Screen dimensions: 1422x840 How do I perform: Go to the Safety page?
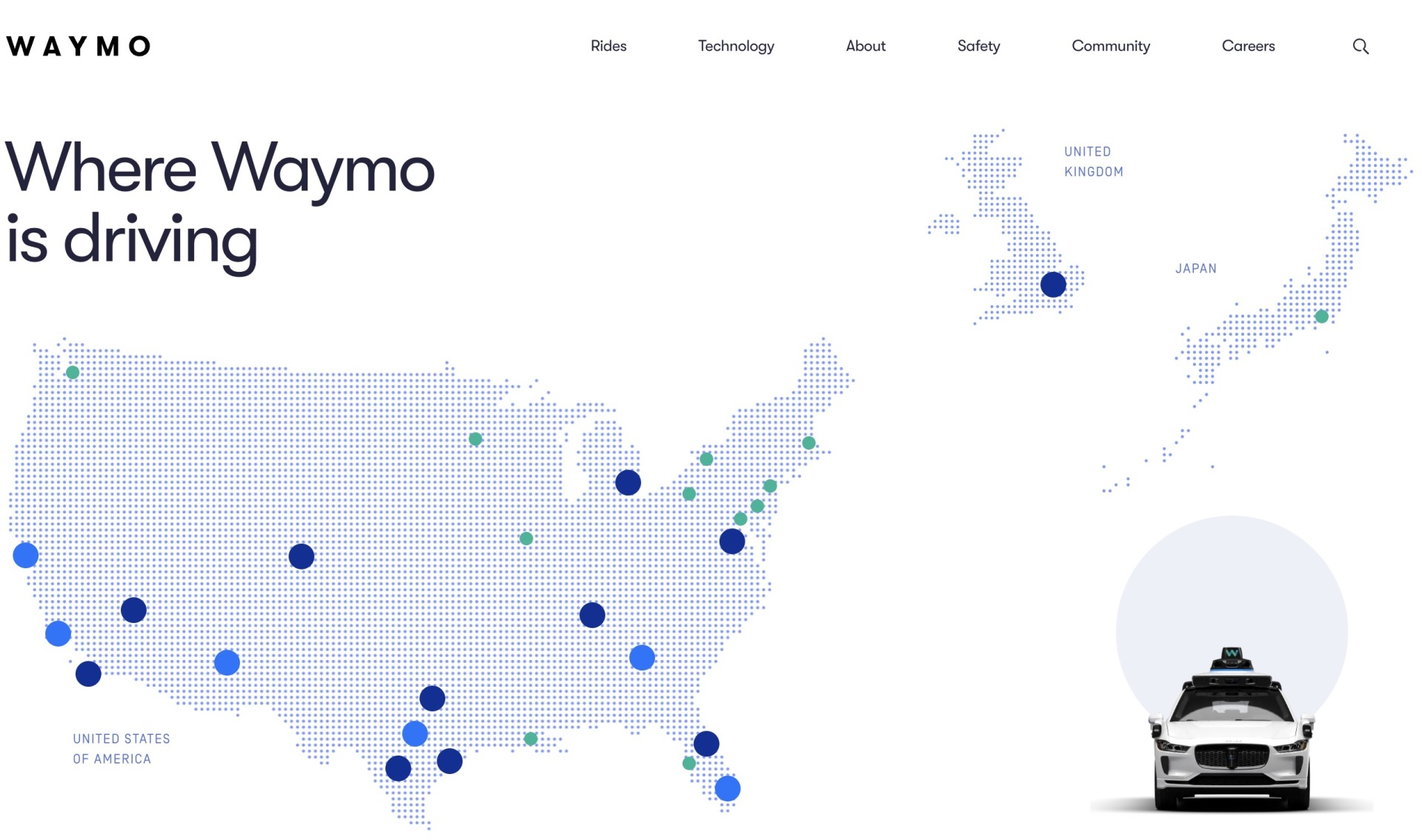click(977, 46)
